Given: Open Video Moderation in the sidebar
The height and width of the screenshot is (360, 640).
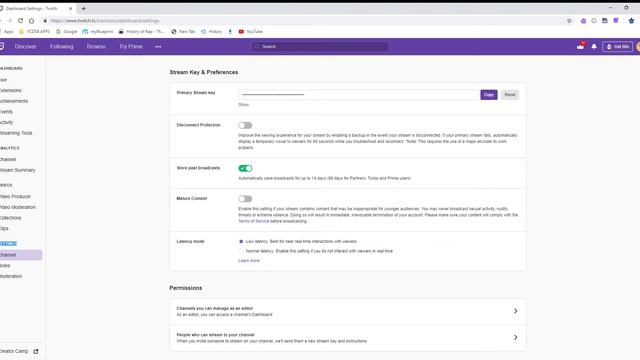Looking at the screenshot, I should click(18, 207).
